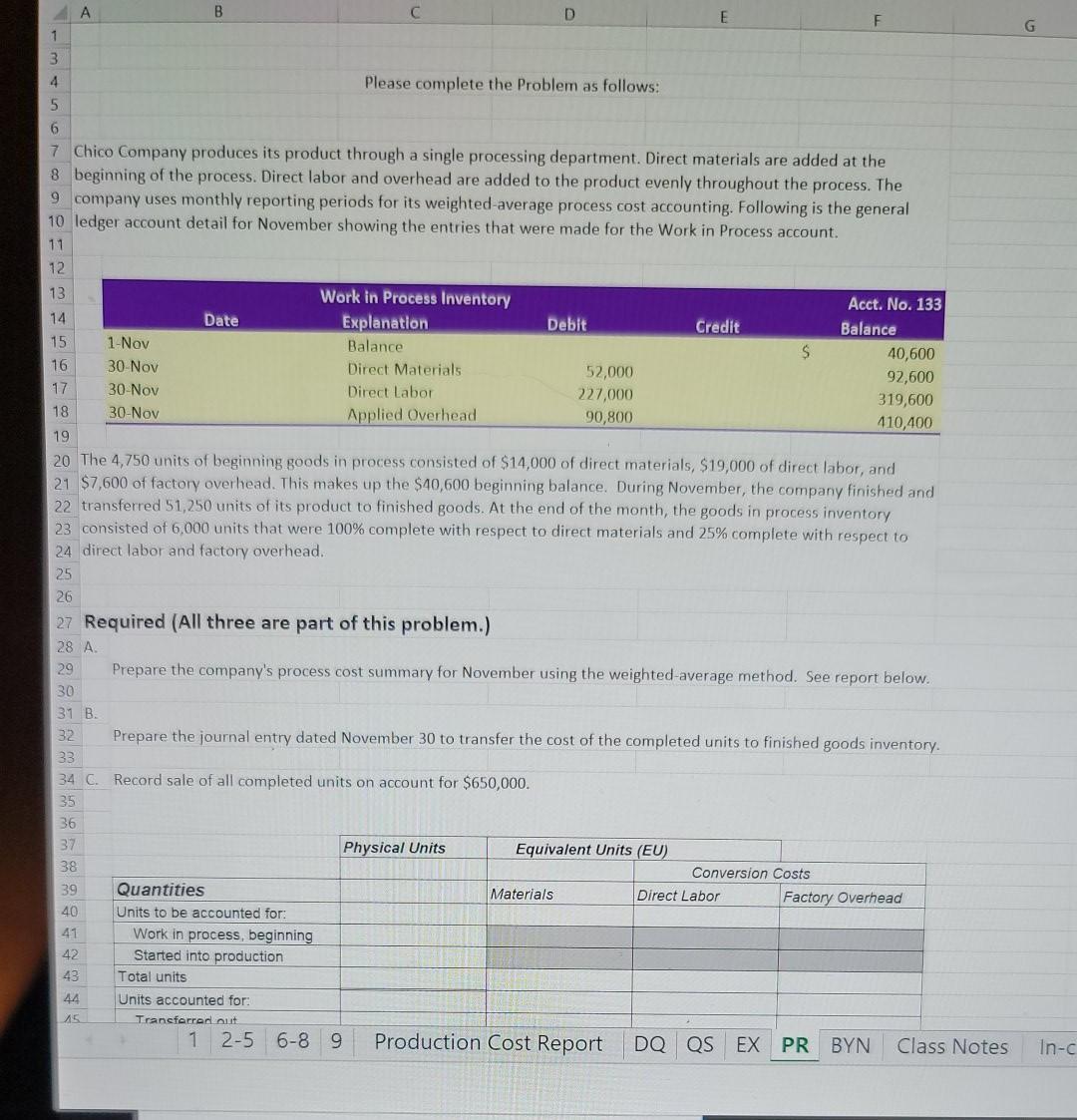The height and width of the screenshot is (1120, 1077).
Task: Select the balance cell 92,600
Action: (909, 376)
